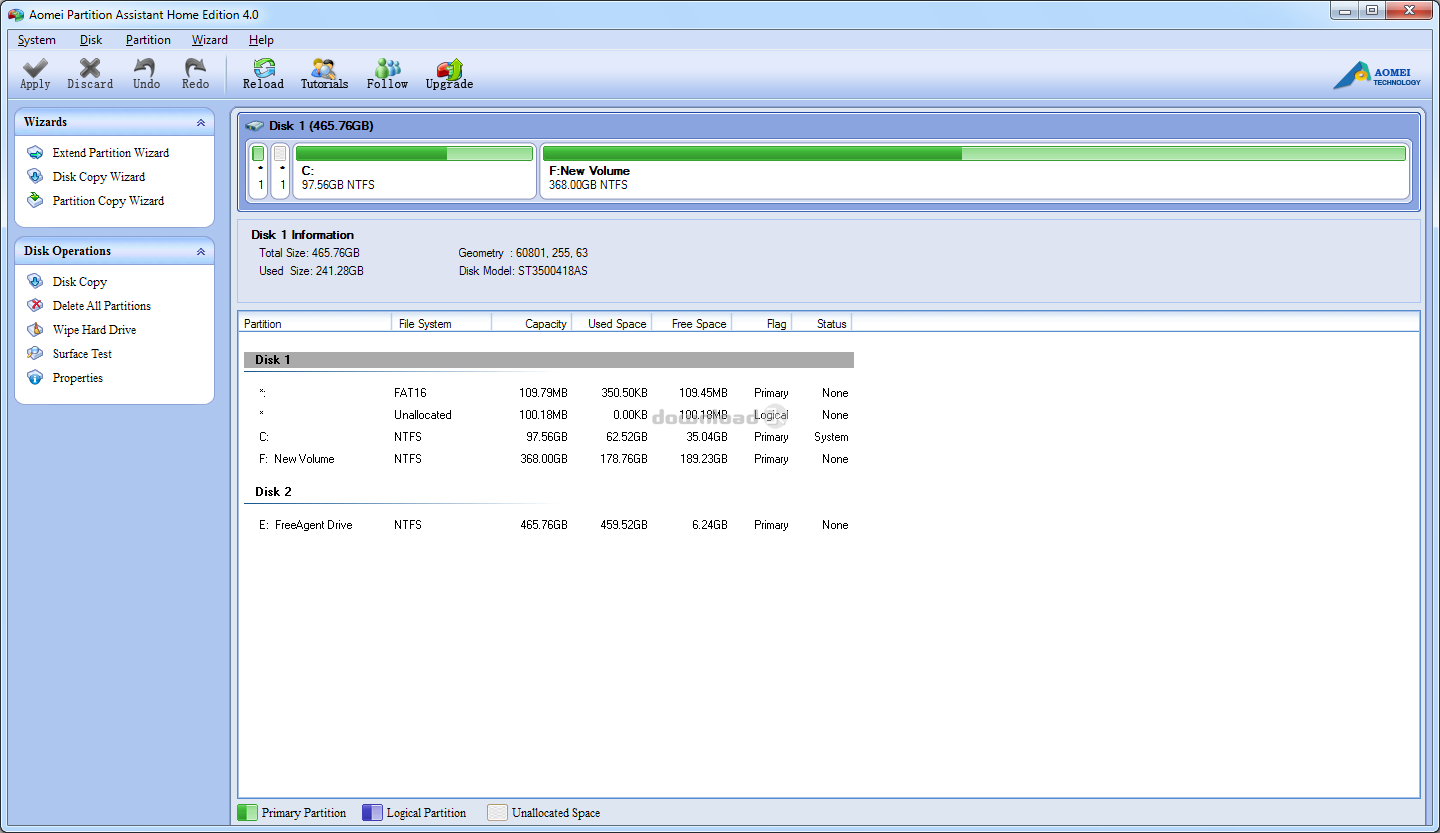
Task: Run a Surface Test
Action: click(x=81, y=353)
